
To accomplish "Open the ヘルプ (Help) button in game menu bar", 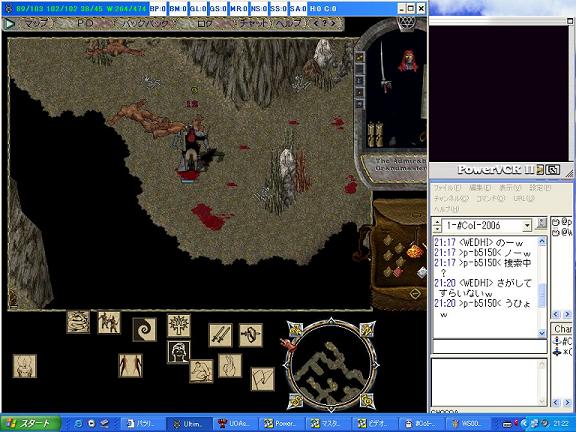I will [x=290, y=24].
